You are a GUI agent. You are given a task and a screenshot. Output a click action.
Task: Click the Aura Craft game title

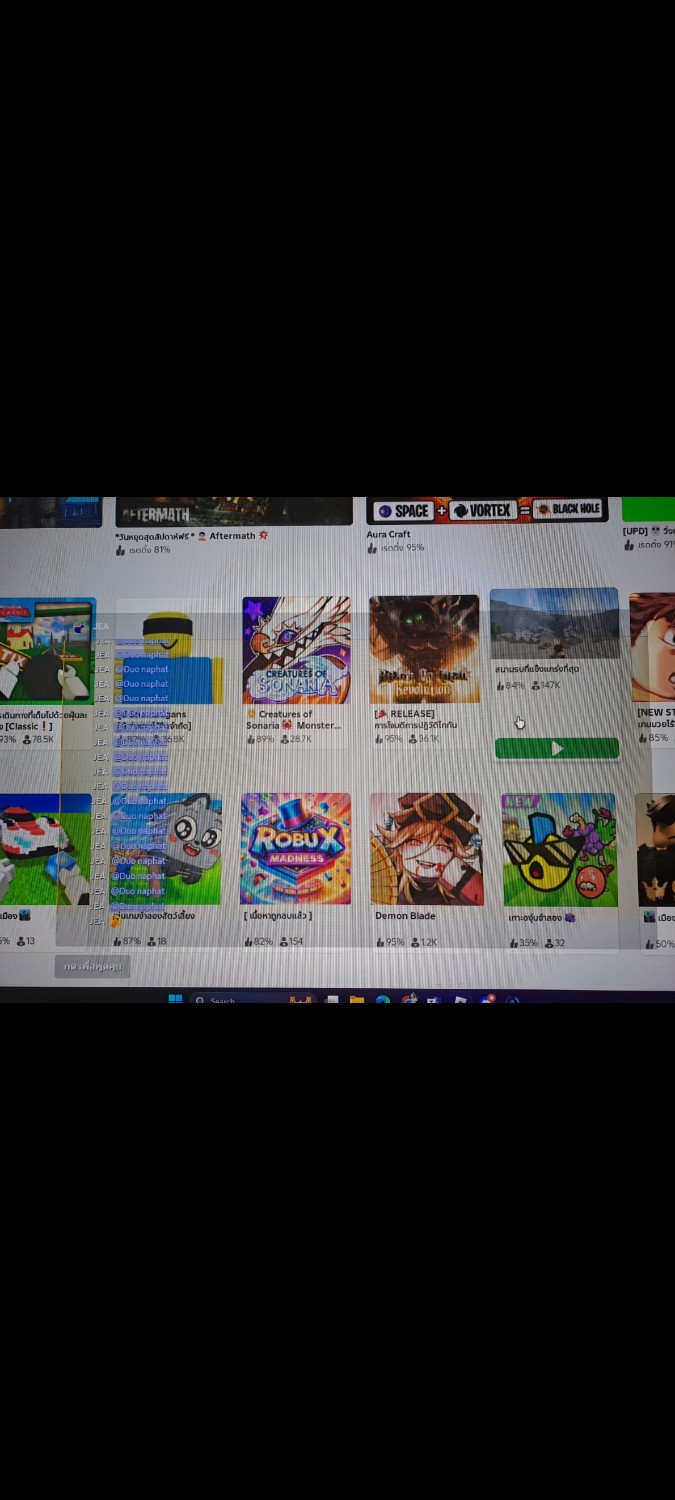pos(388,534)
